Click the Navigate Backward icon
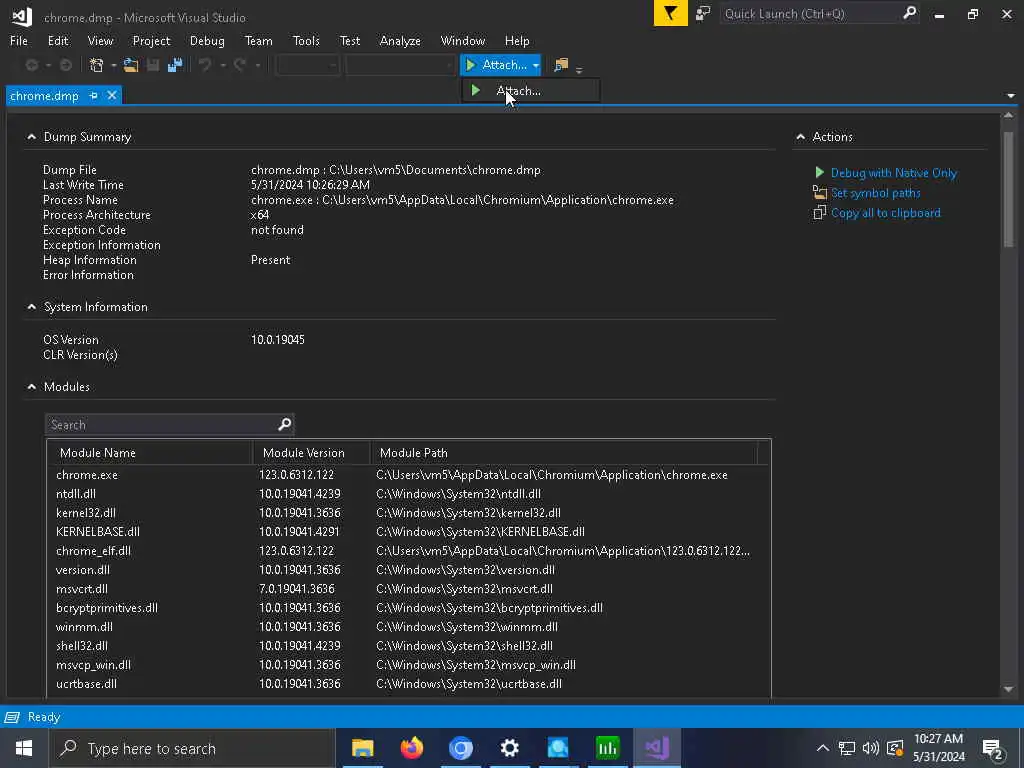This screenshot has width=1024, height=768. click(x=31, y=65)
